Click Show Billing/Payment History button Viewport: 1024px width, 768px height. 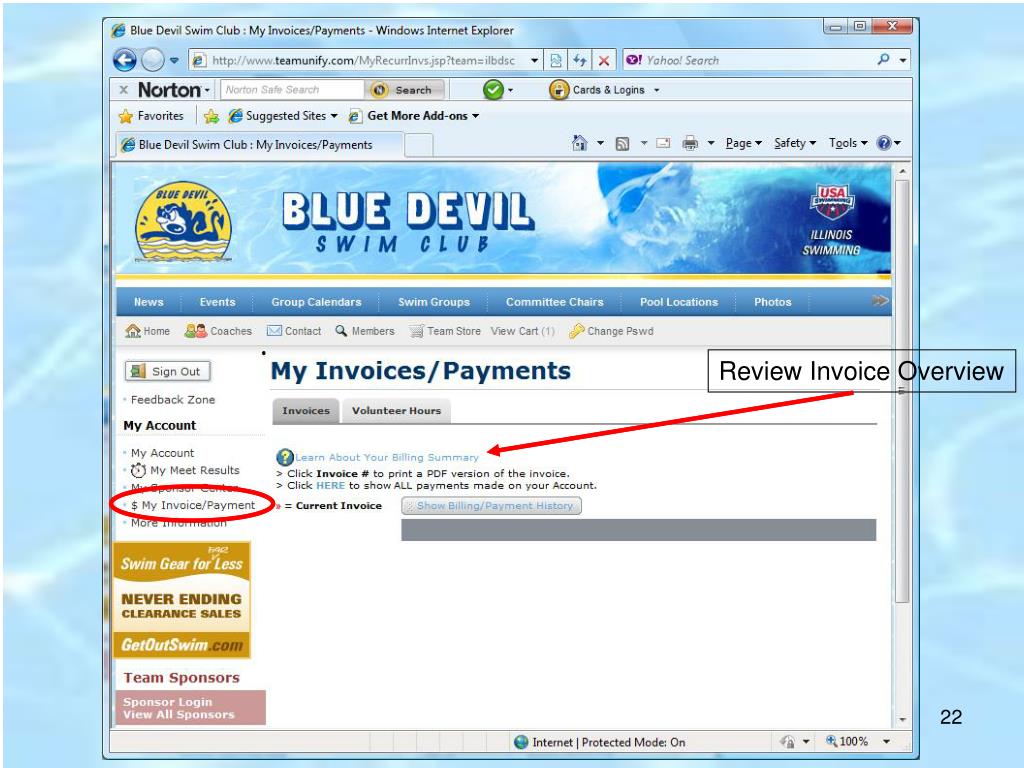pos(491,505)
